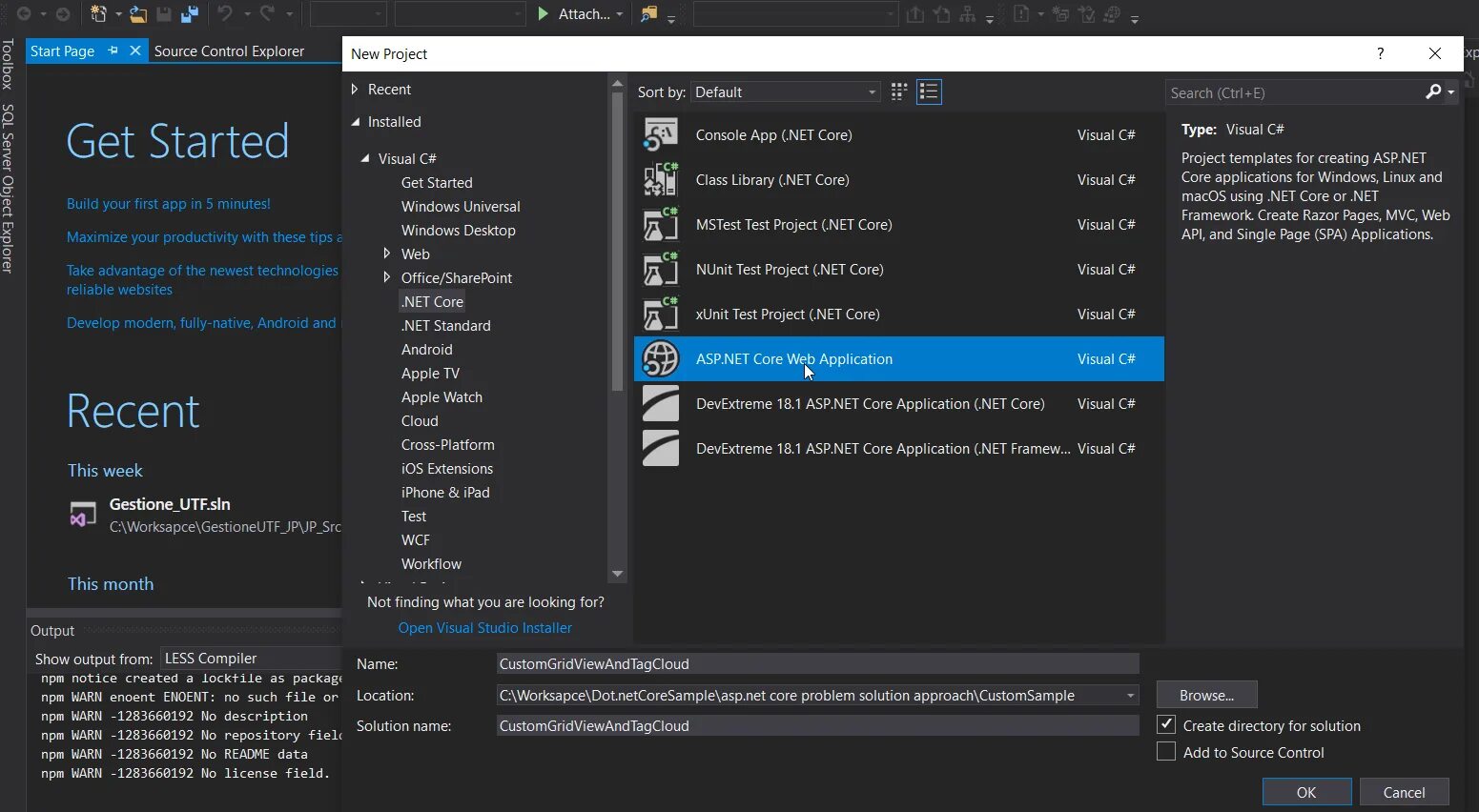Screen dimensions: 1479x812
Task: Click the Save icon in toolbar
Action: (x=164, y=13)
